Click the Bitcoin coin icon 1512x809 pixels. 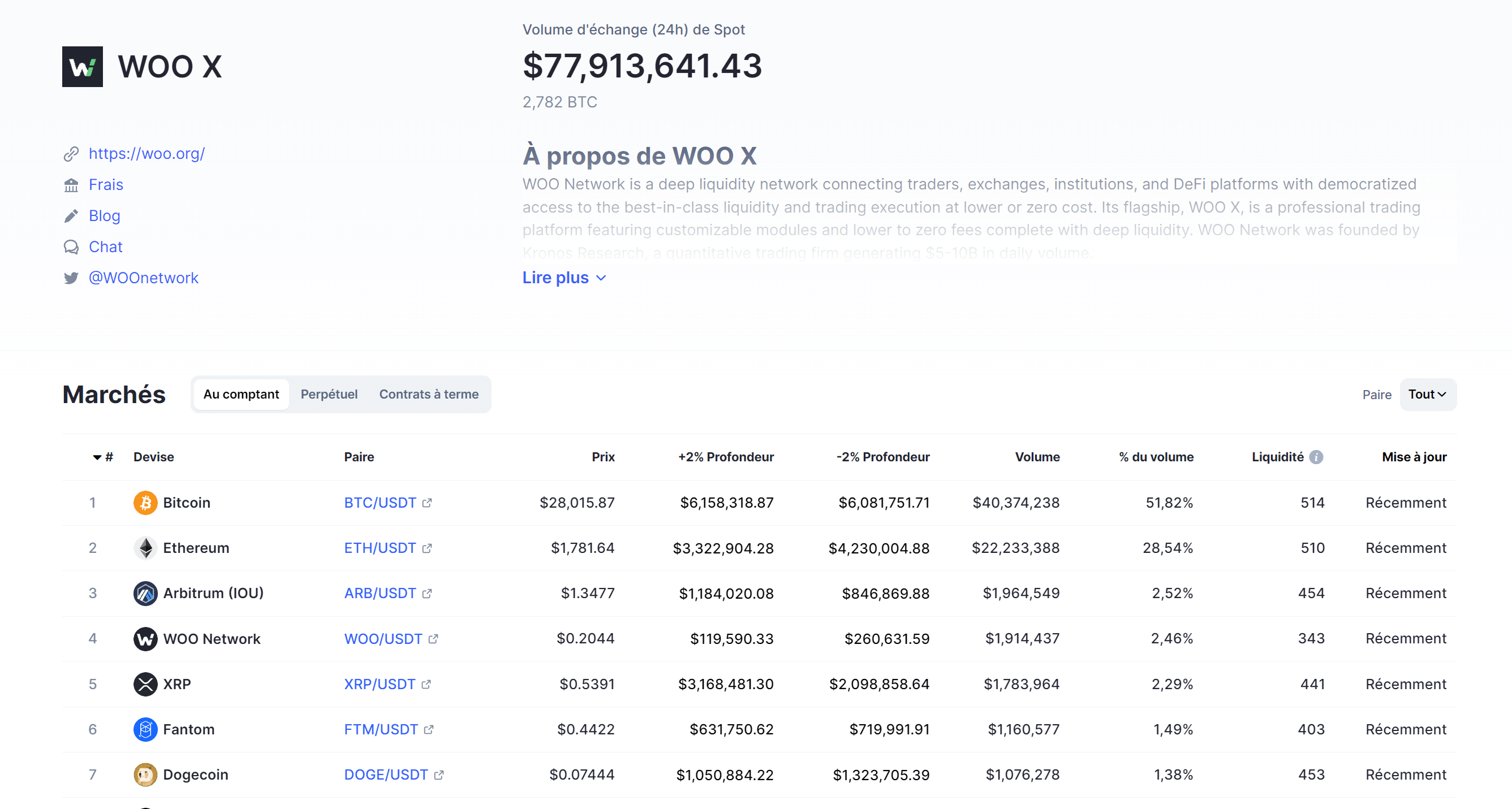tap(145, 503)
